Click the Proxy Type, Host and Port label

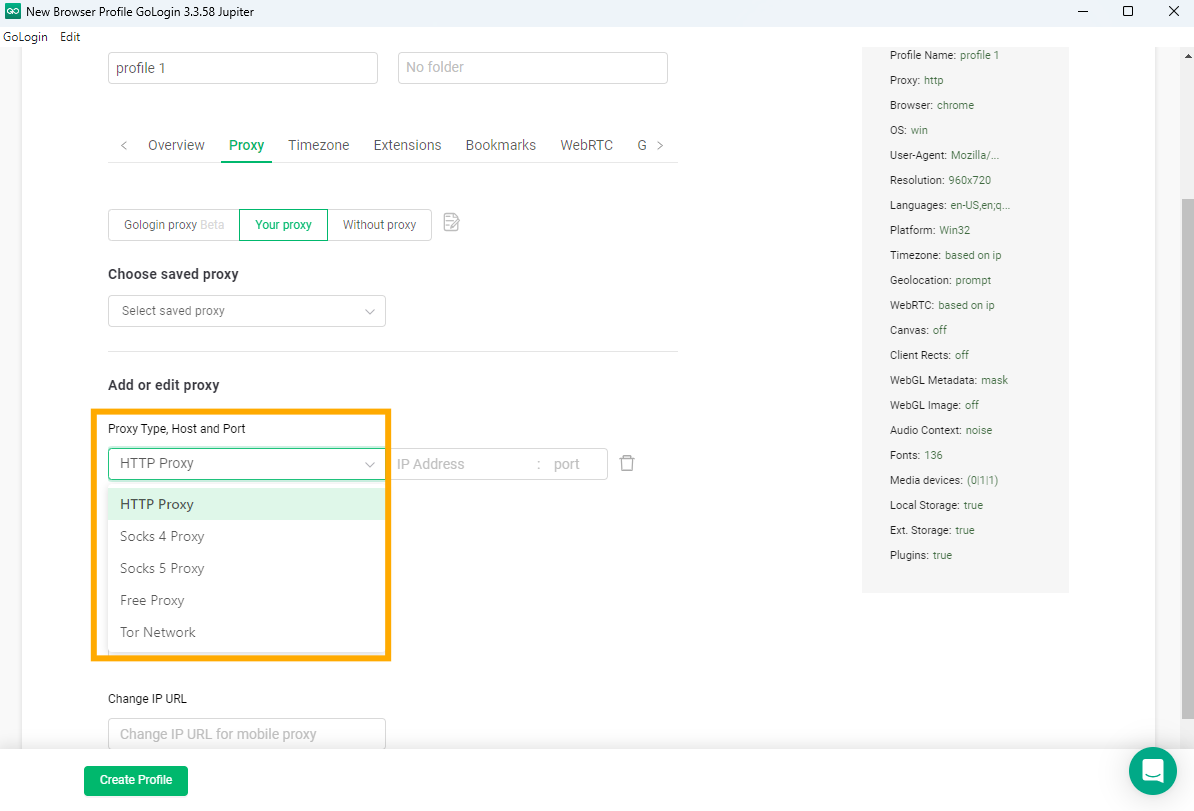(x=177, y=429)
